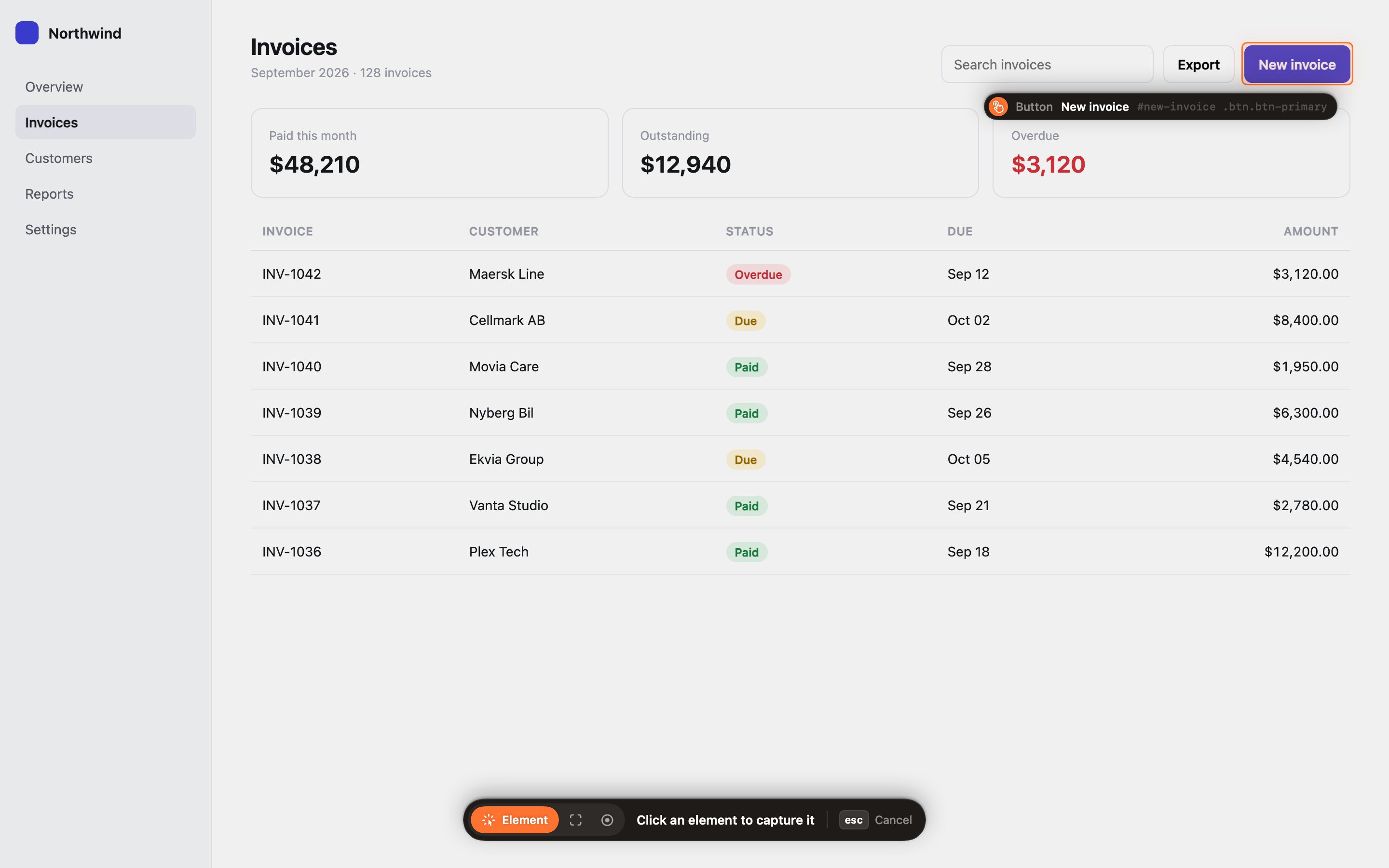
Task: Click the $8,400.00 amount cell
Action: [1305, 320]
